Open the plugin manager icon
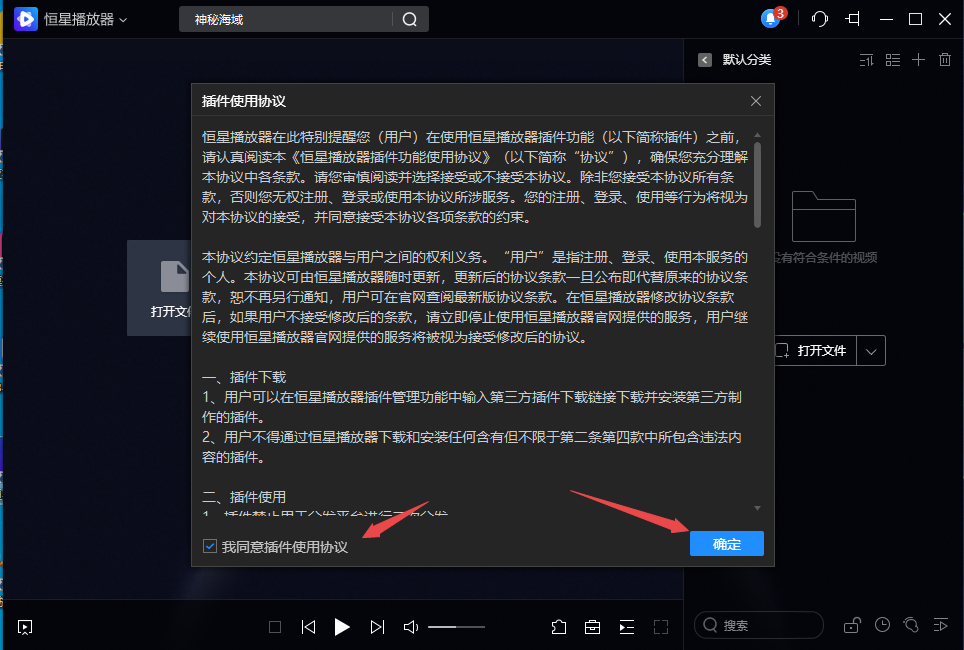 coord(559,627)
